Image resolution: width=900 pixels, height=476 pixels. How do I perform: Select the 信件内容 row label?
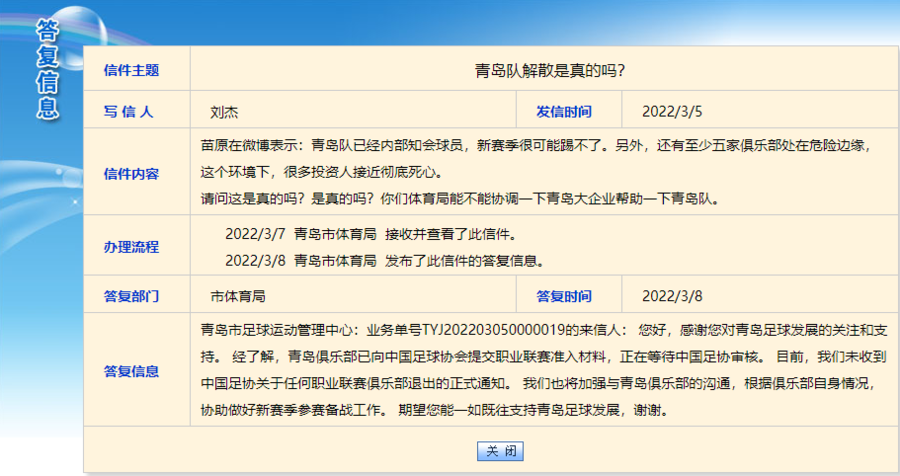pos(131,172)
